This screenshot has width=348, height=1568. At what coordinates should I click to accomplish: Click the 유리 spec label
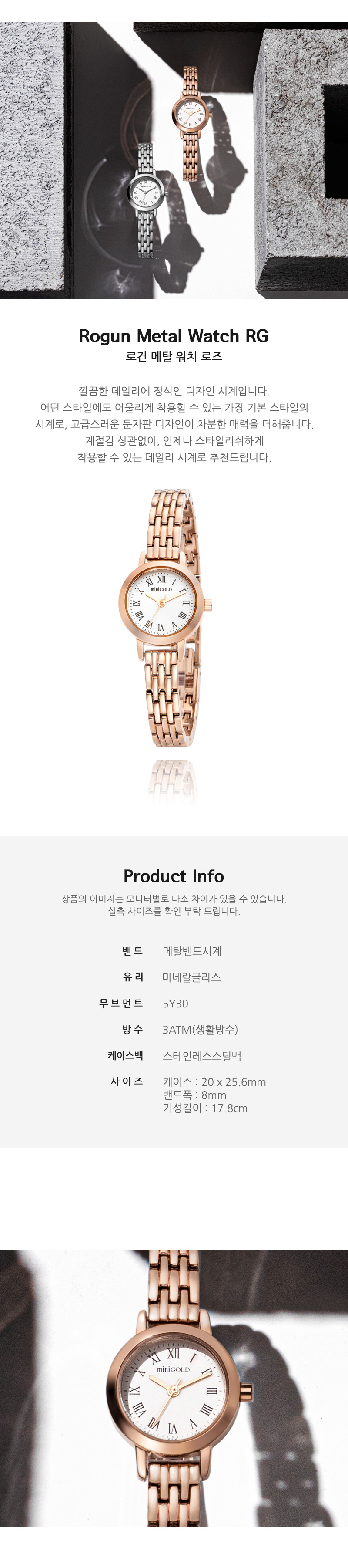[x=133, y=977]
